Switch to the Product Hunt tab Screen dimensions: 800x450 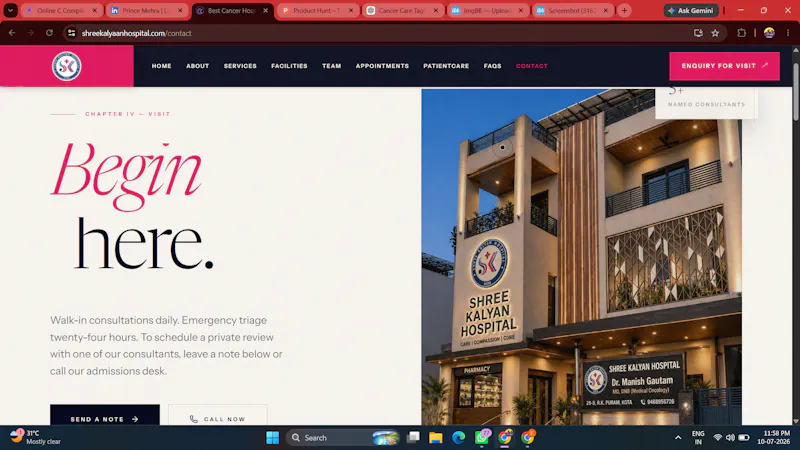[317, 11]
